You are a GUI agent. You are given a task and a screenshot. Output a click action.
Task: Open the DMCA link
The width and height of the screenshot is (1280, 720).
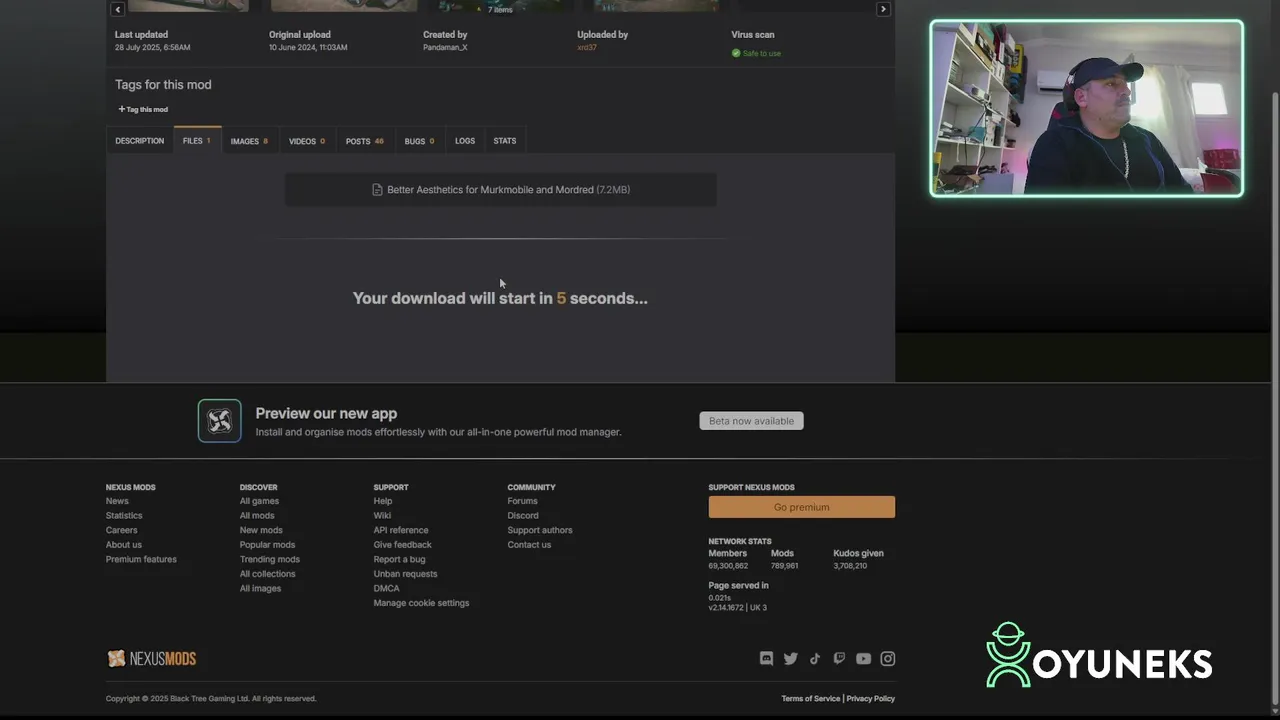tap(386, 588)
